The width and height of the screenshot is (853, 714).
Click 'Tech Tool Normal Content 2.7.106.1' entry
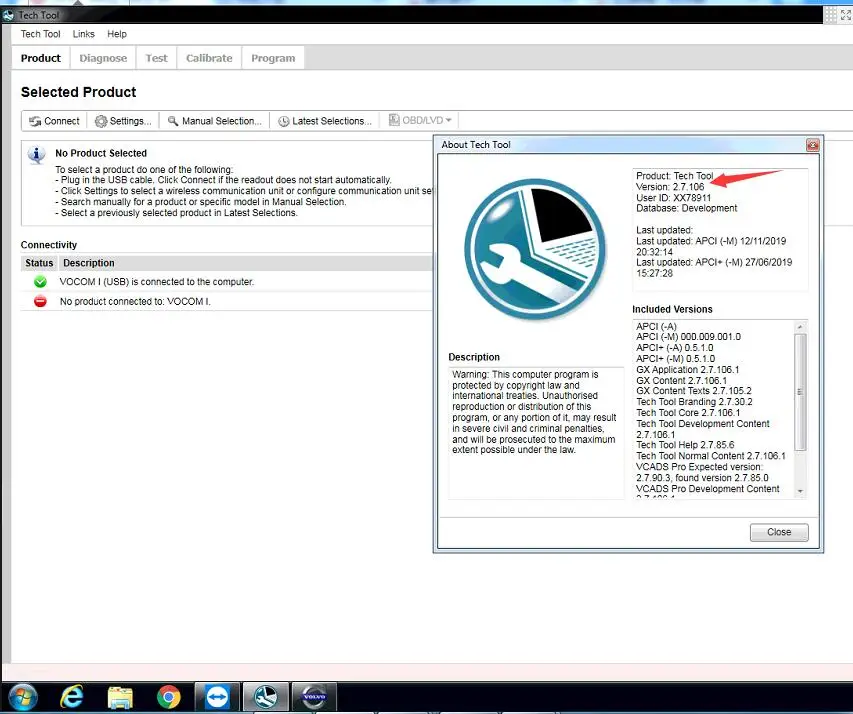[x=711, y=456]
